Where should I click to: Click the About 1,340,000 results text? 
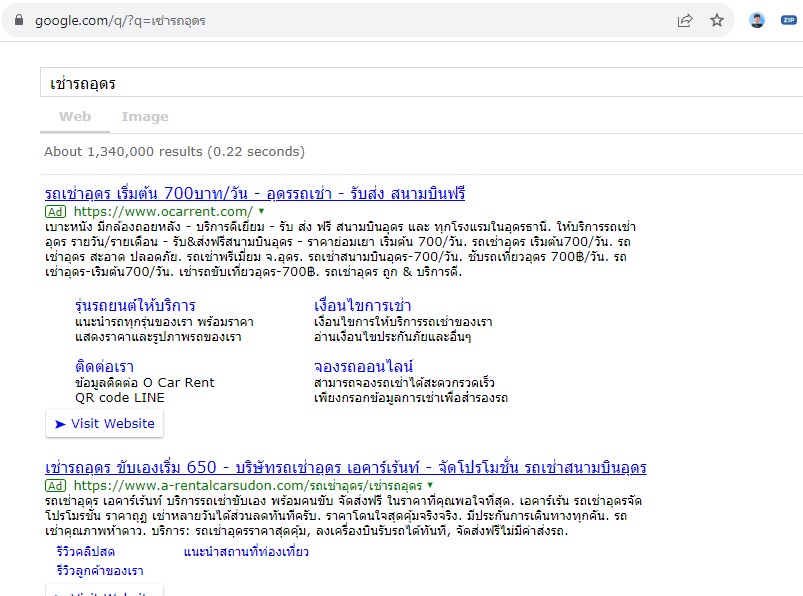point(174,152)
